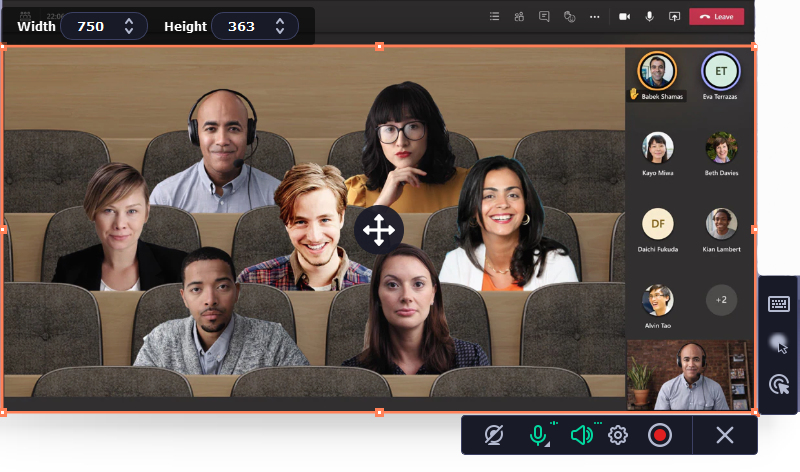Open the Share content tray

674,16
